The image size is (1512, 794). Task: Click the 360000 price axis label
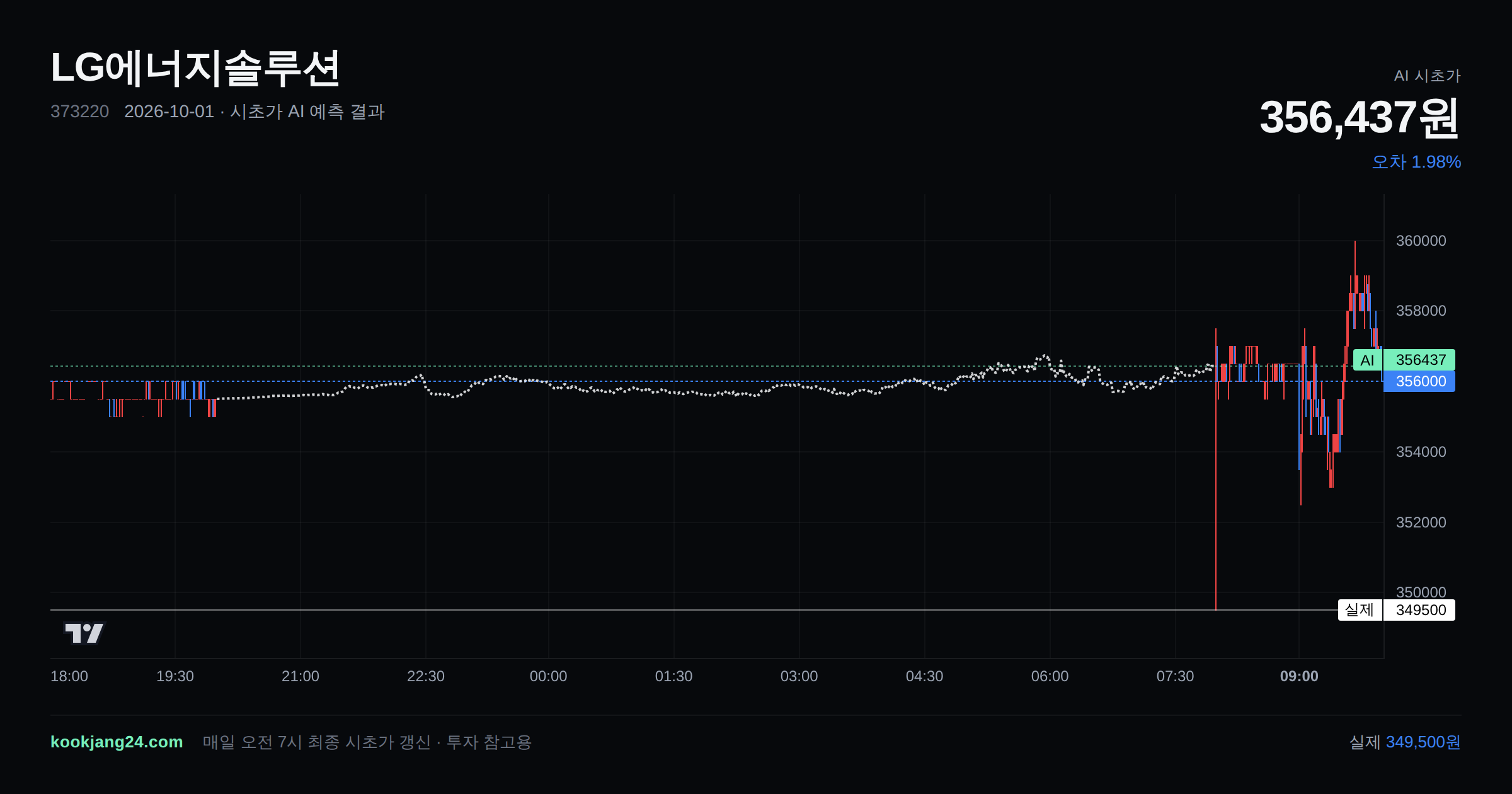1421,241
